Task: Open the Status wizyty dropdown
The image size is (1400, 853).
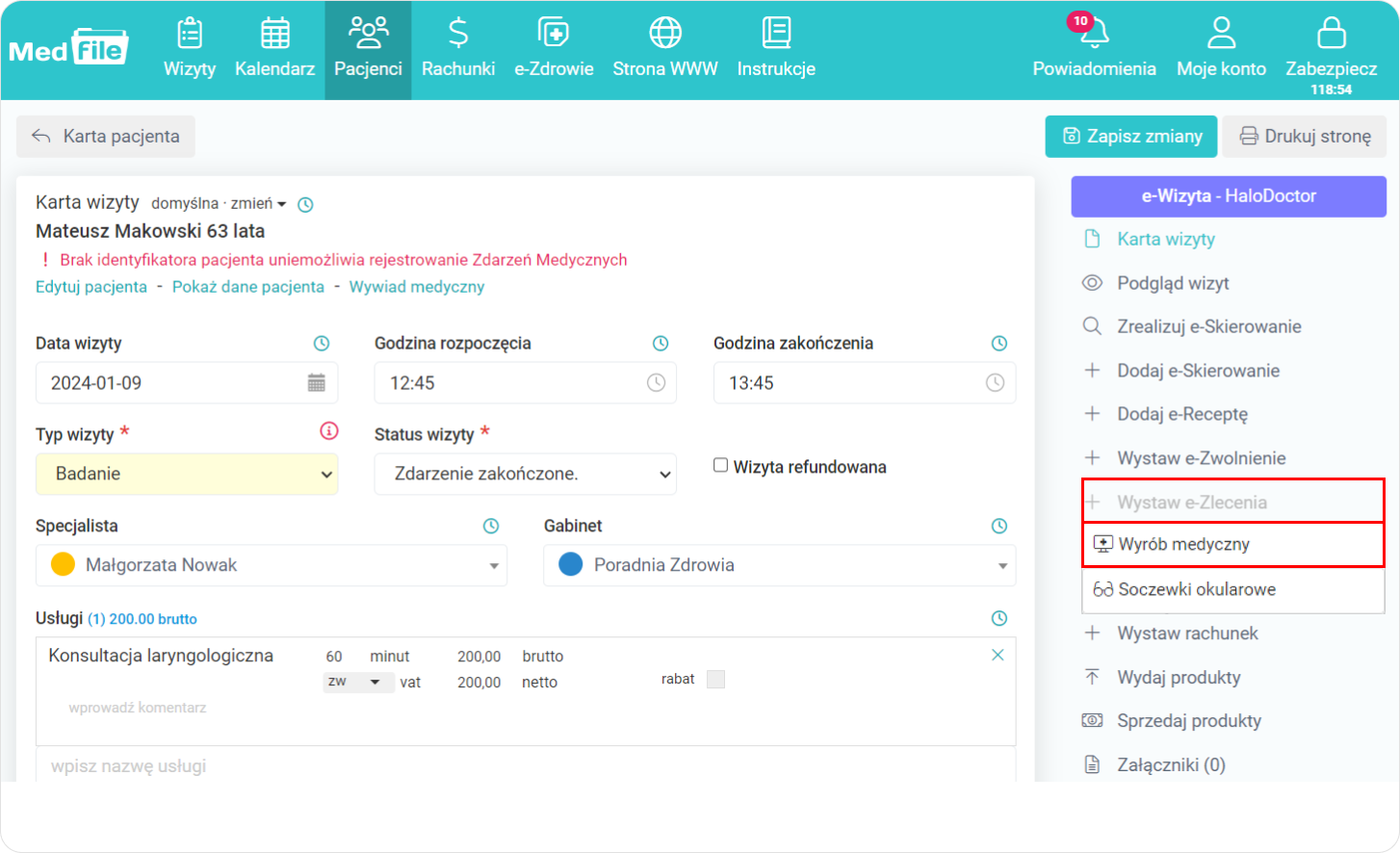Action: (526, 474)
